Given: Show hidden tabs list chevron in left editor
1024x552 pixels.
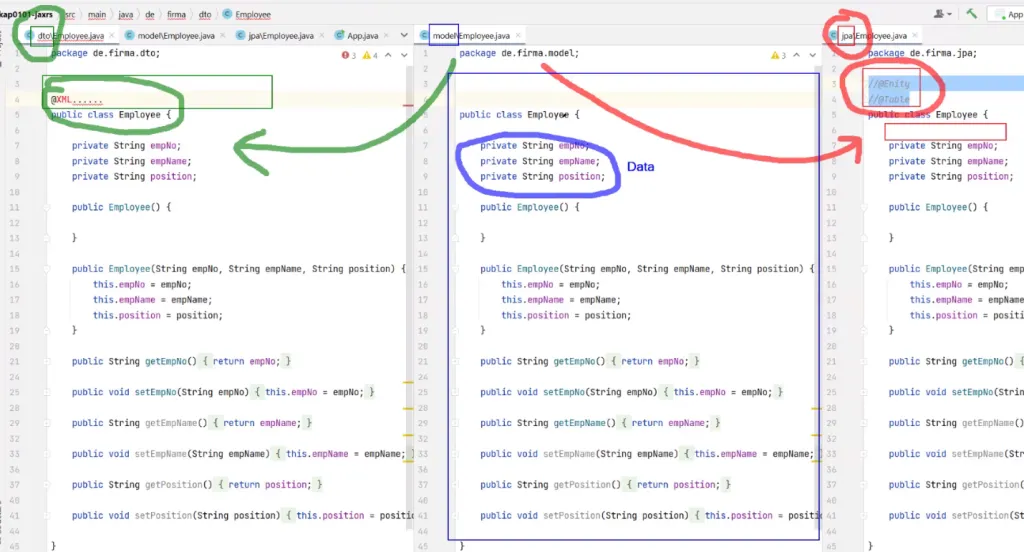Looking at the screenshot, I should coord(404,35).
